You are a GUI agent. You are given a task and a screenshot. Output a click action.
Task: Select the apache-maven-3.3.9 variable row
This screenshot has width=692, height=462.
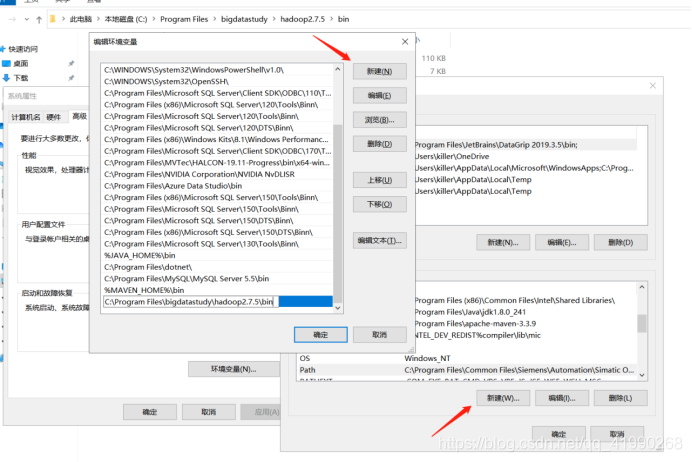525,323
